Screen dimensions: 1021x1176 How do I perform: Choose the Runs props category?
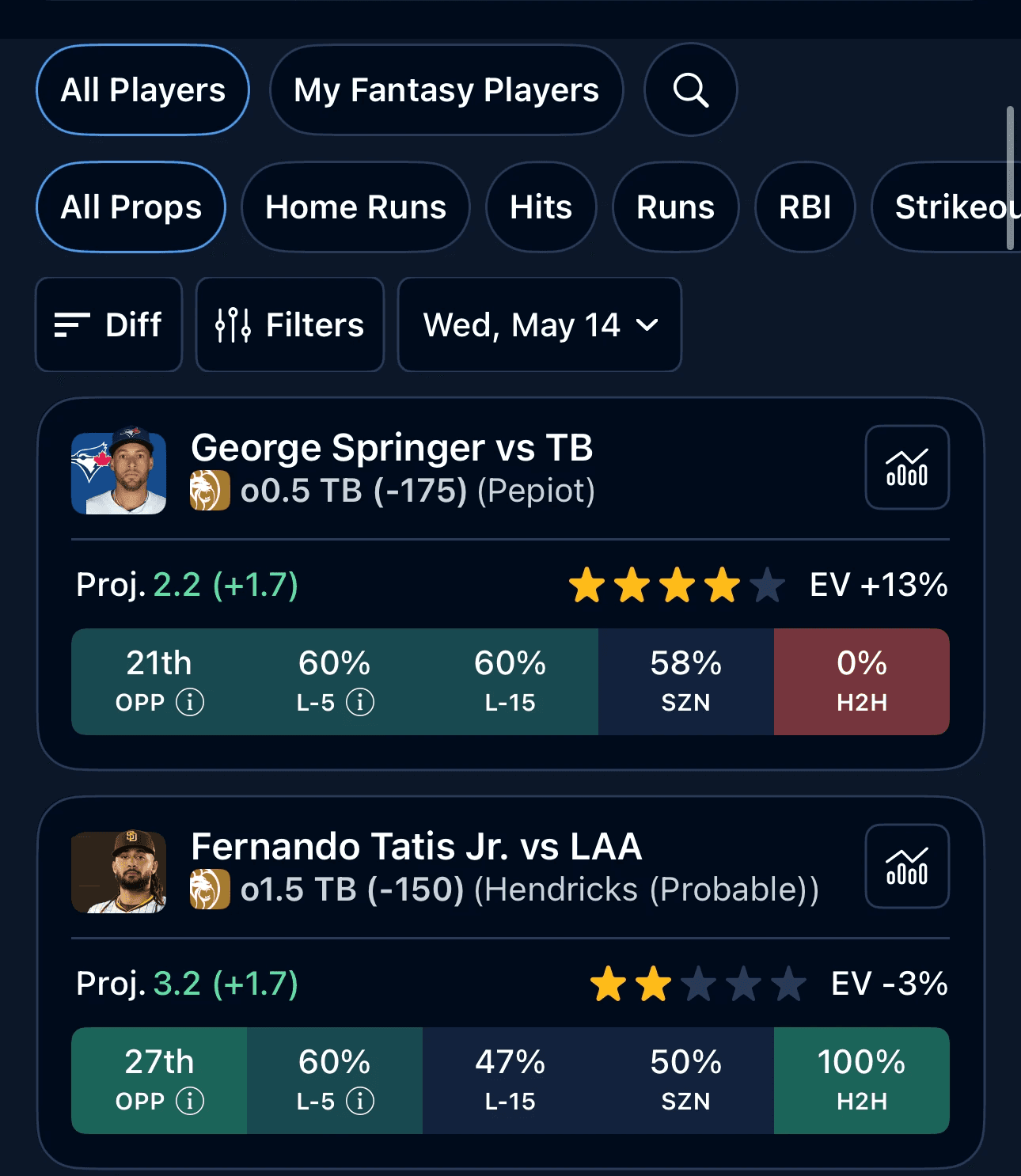point(676,207)
